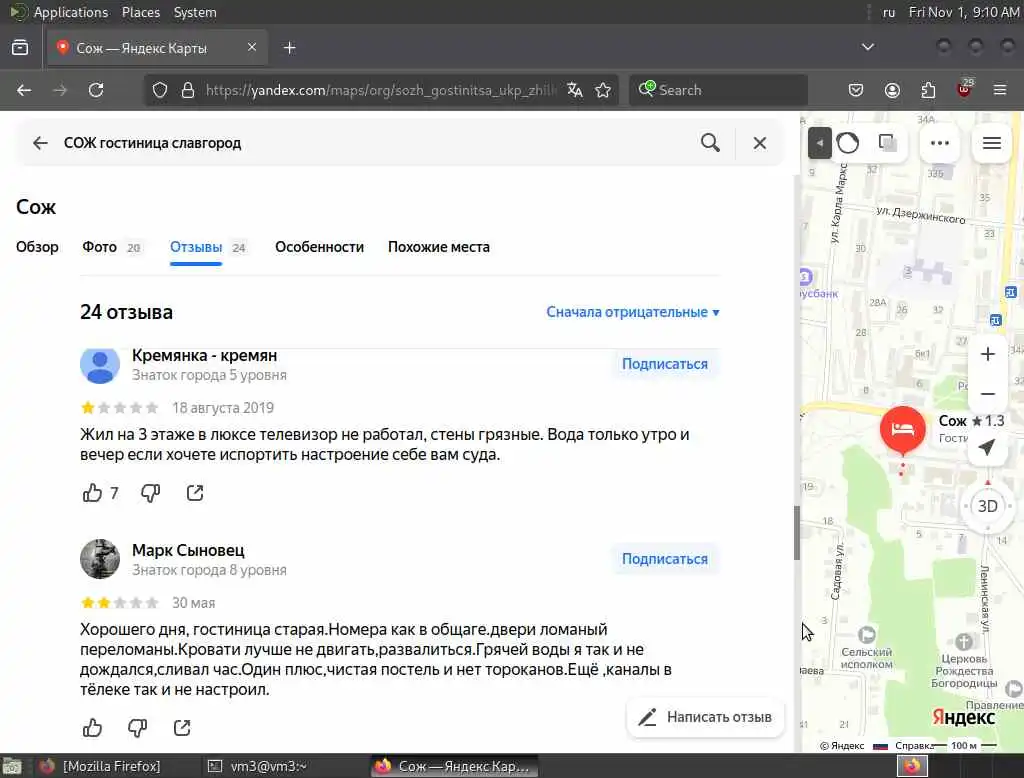Image resolution: width=1024 pixels, height=778 pixels.
Task: Click the search text СОЖ гостиница славгород
Action: point(152,143)
